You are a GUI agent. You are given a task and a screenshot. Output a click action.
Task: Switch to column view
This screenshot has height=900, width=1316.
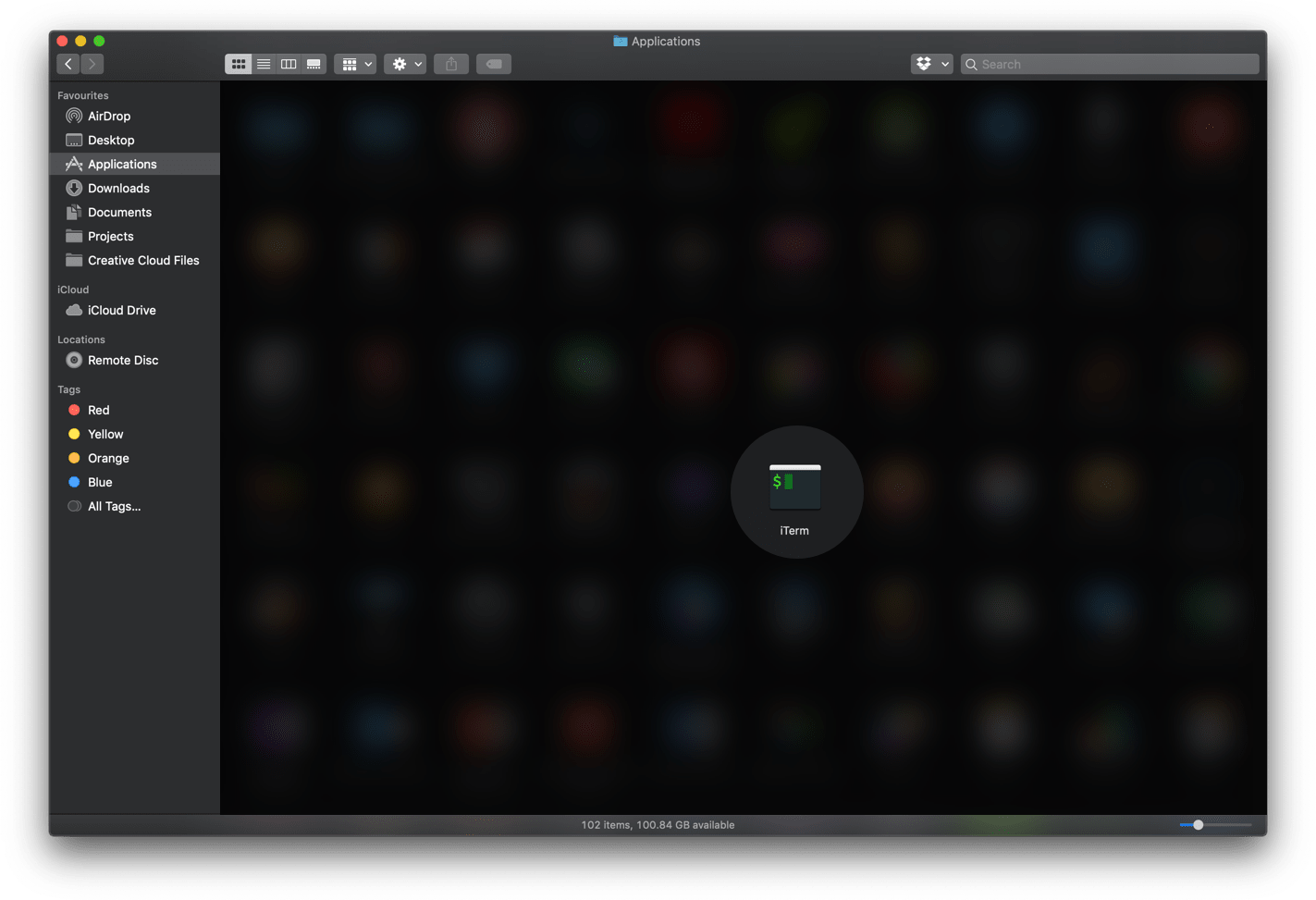(x=289, y=64)
